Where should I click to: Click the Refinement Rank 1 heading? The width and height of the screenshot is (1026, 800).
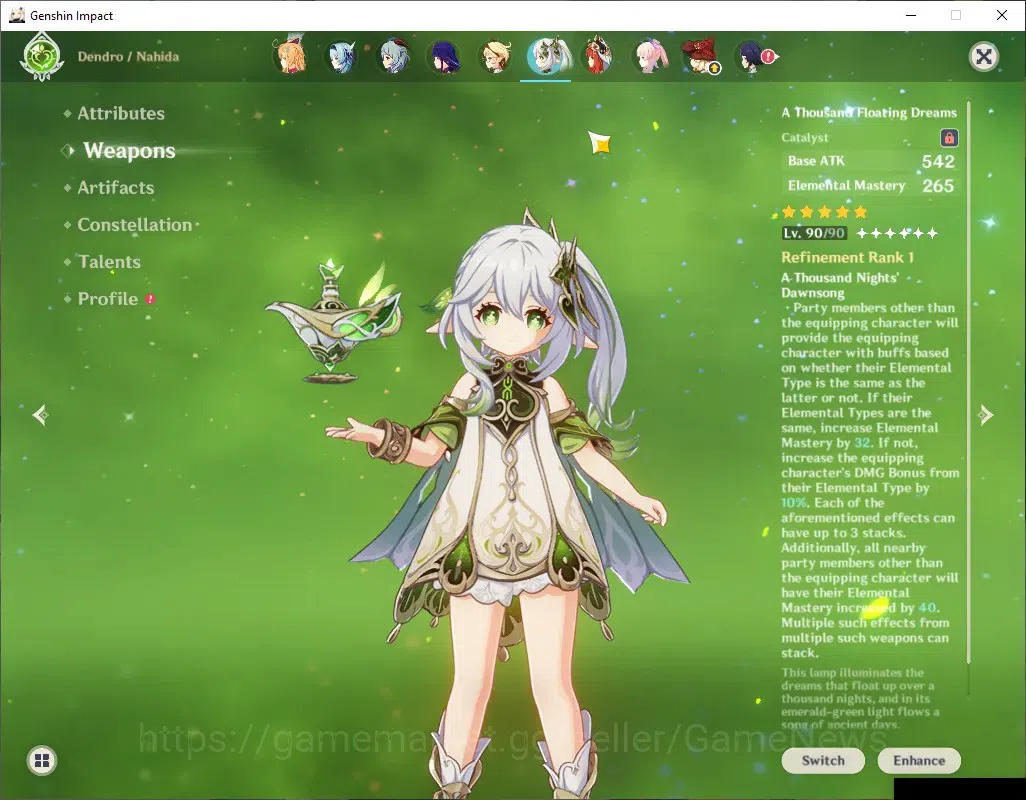(x=847, y=257)
